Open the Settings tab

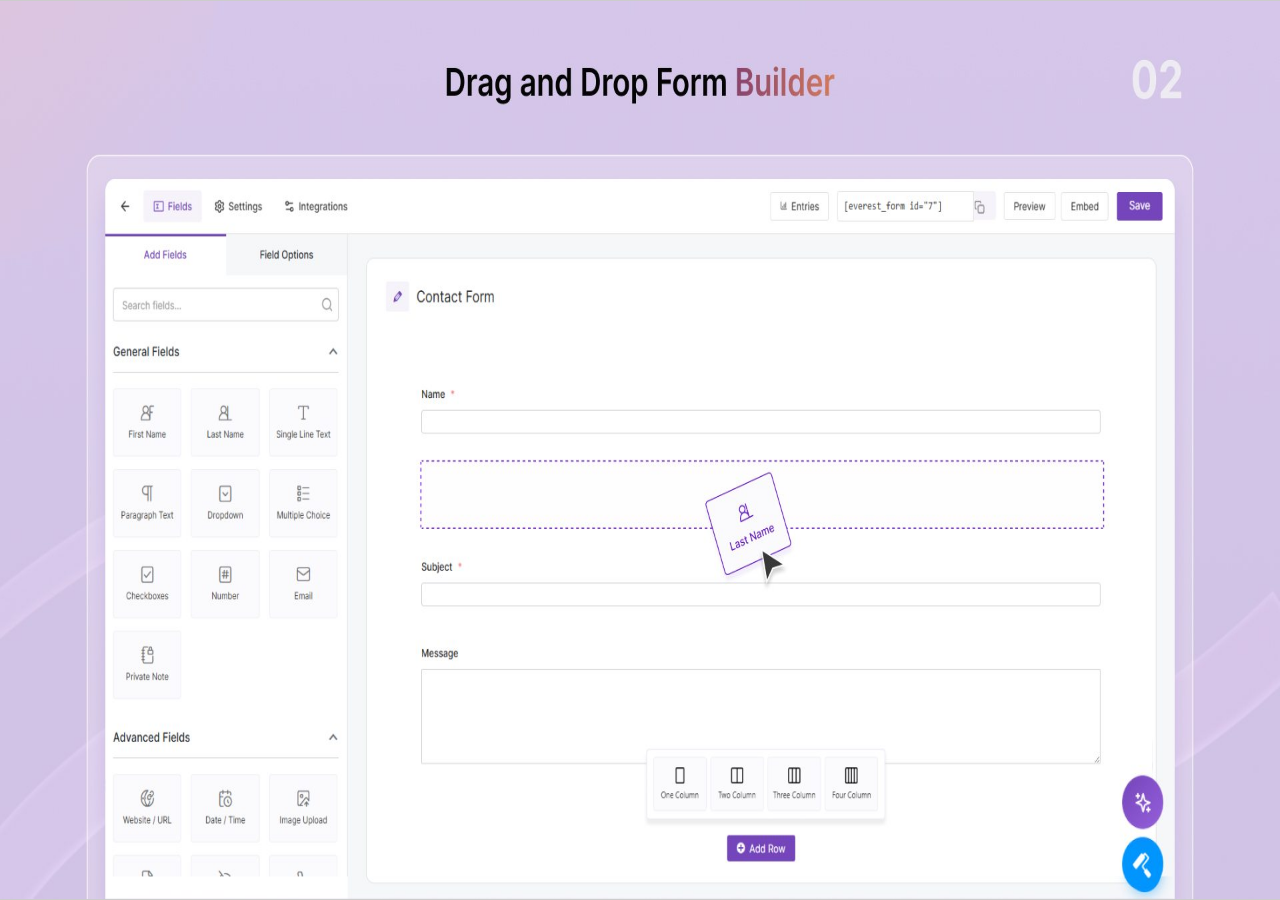pos(238,207)
